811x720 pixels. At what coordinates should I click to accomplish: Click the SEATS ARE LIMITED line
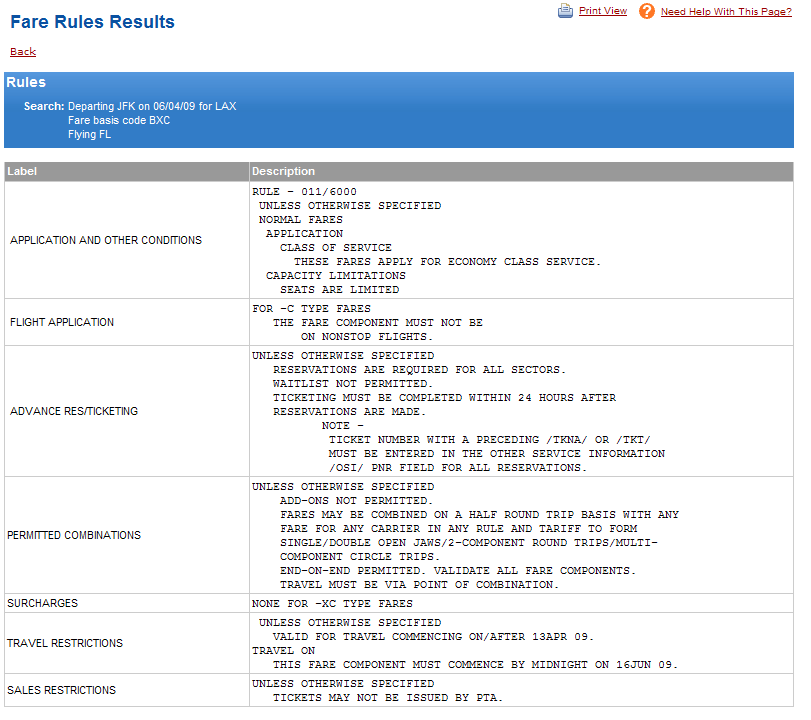[x=340, y=290]
